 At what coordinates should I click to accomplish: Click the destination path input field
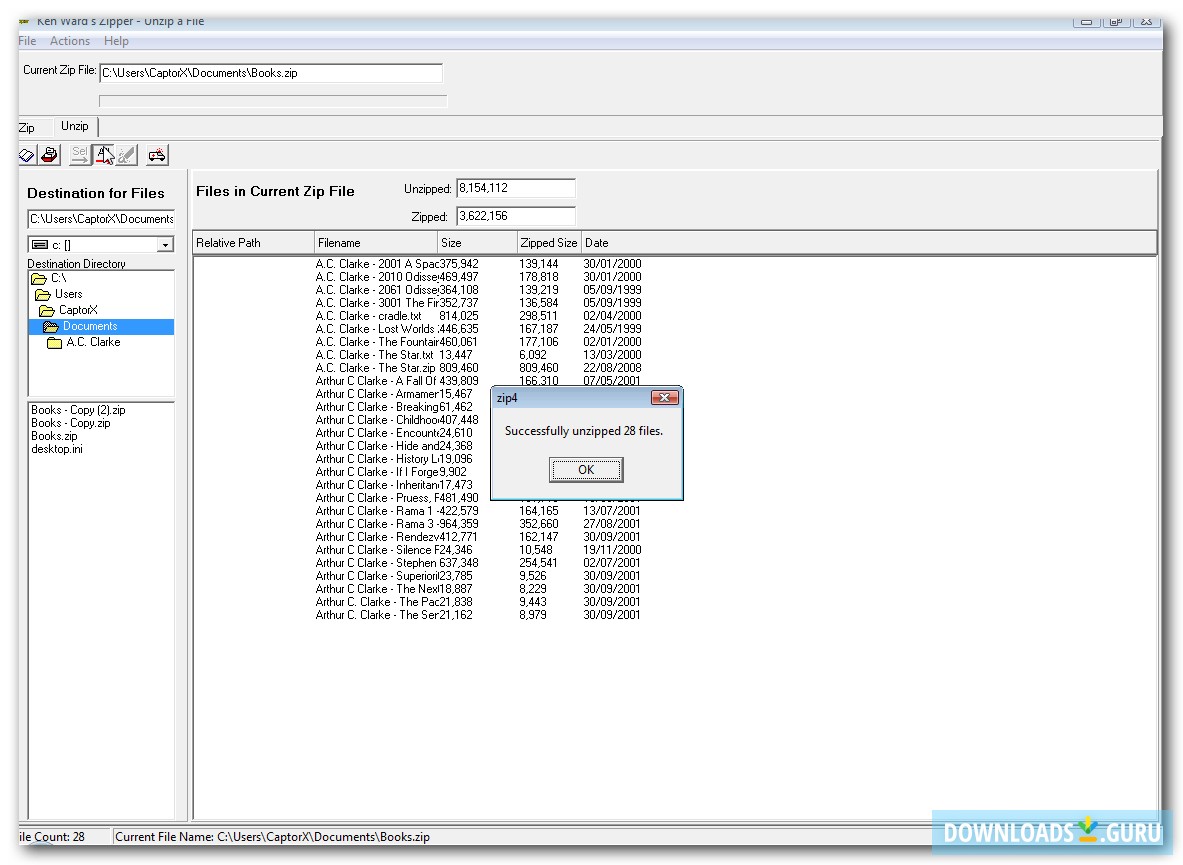(x=101, y=219)
